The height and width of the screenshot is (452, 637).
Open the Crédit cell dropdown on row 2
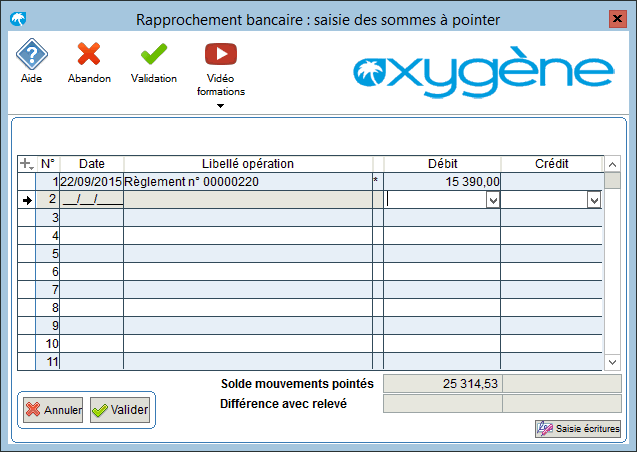point(594,200)
